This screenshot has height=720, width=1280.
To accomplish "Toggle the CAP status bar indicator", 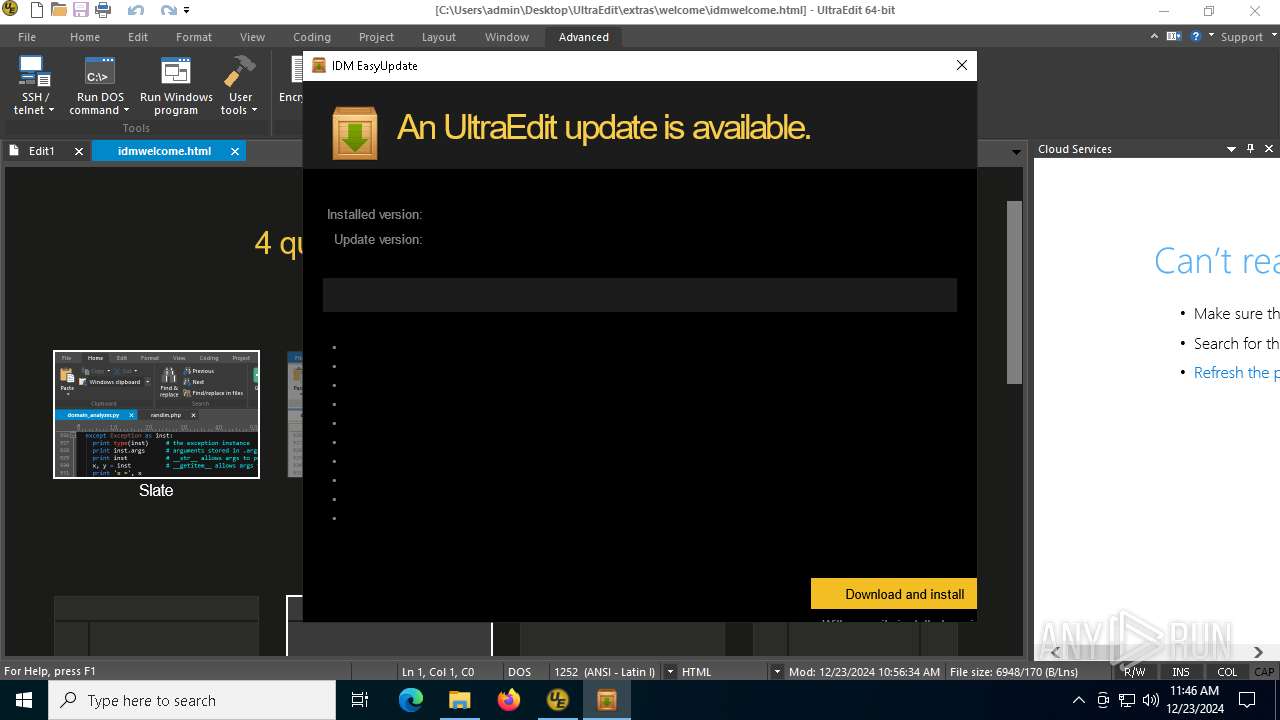I will pos(1264,672).
